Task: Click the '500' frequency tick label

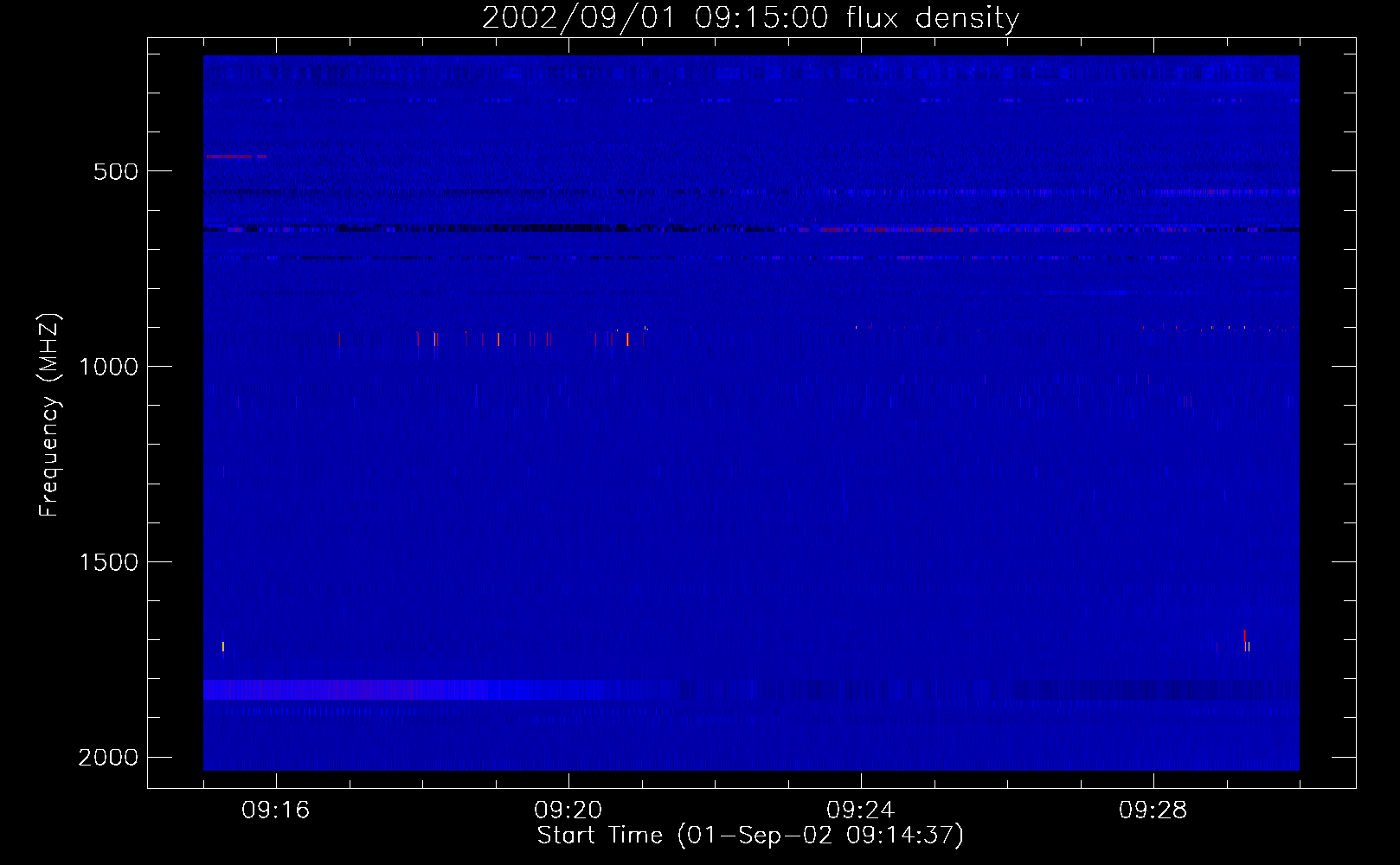Action: (x=116, y=171)
